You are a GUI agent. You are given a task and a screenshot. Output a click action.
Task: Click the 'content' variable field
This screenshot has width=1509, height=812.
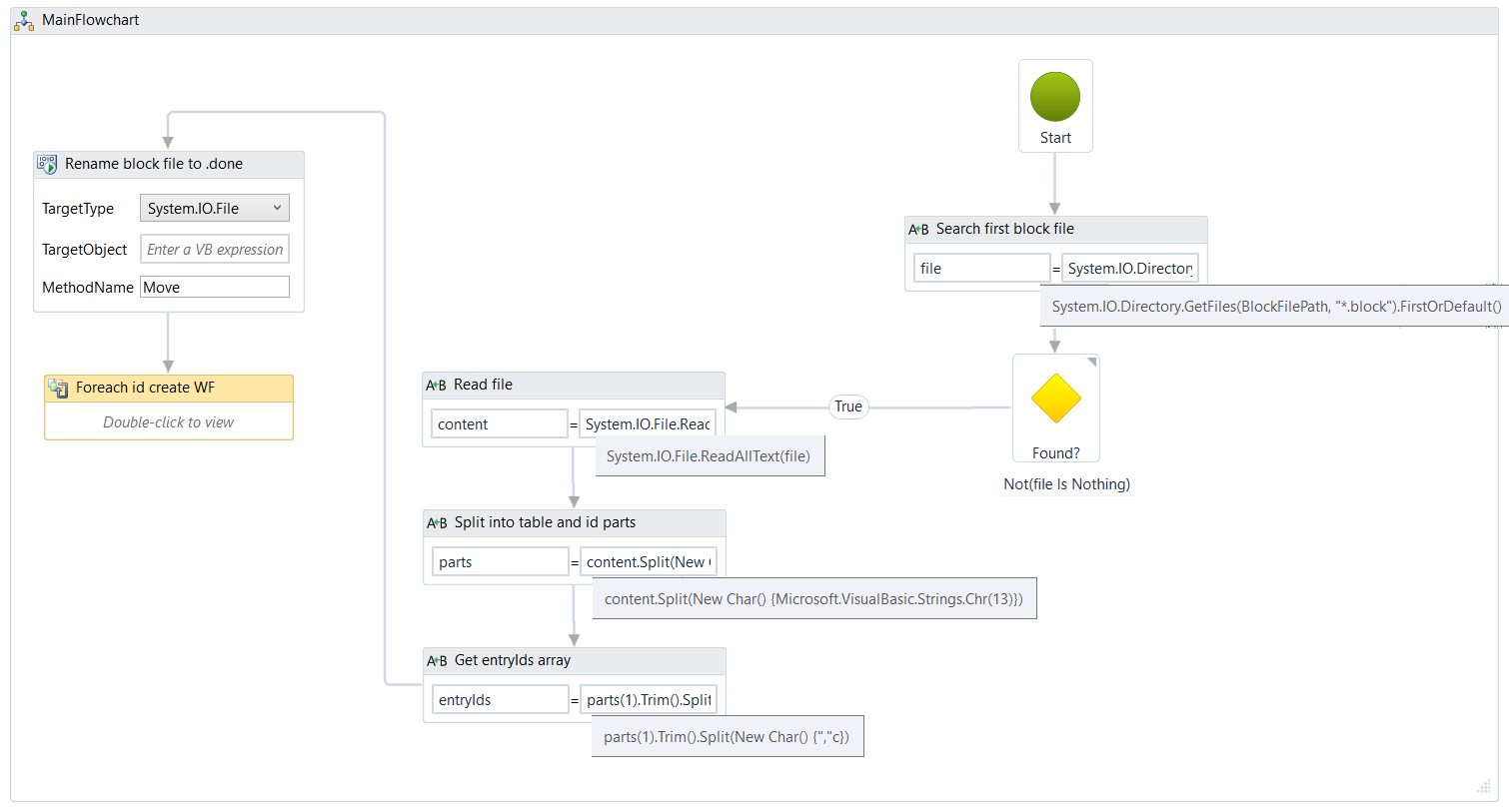coord(499,424)
